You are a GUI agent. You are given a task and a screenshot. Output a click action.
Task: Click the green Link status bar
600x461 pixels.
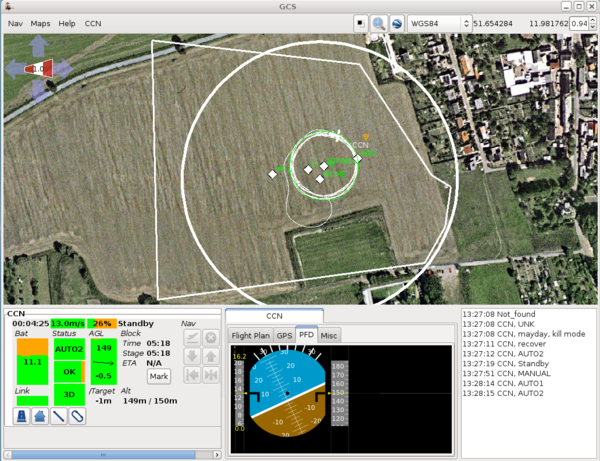pyautogui.click(x=33, y=401)
